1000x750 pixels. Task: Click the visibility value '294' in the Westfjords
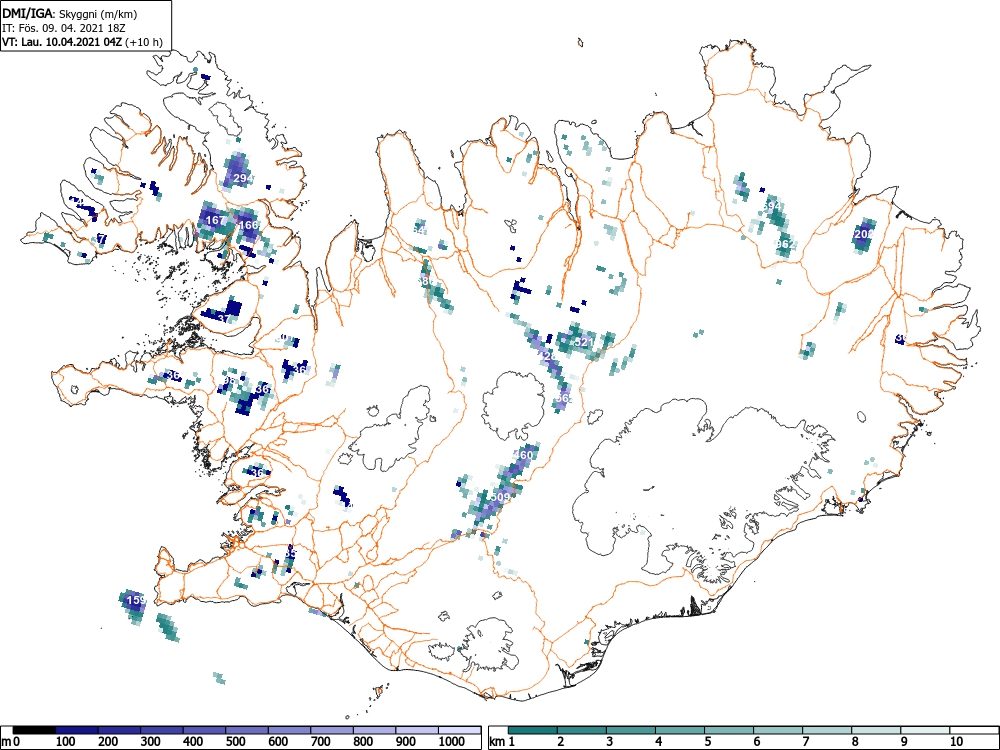click(x=243, y=178)
